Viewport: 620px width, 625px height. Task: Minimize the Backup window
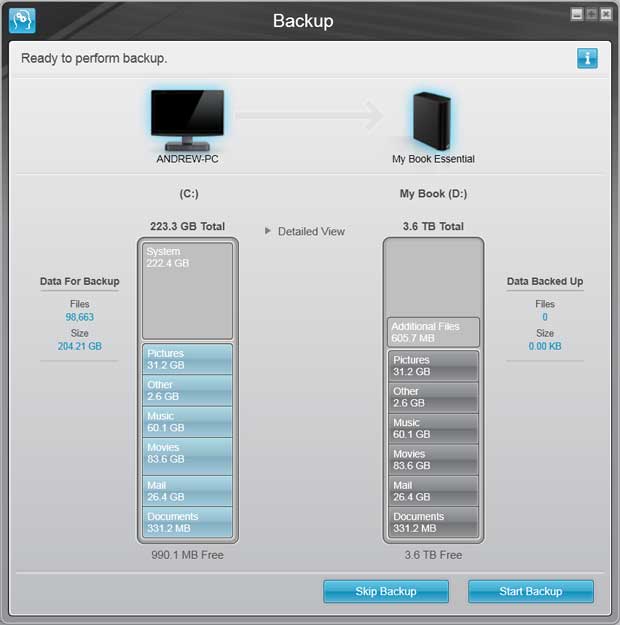point(577,14)
